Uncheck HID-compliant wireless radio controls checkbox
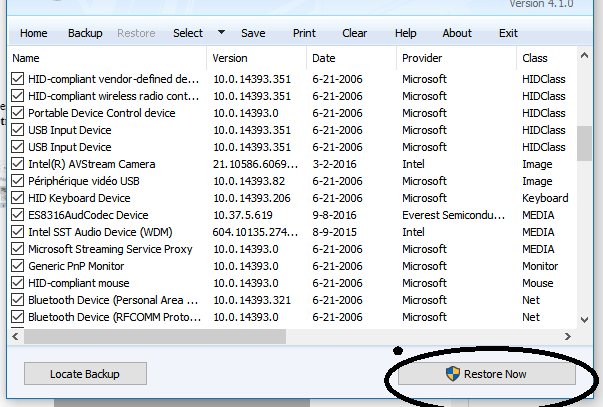This screenshot has width=603, height=407. pos(17,96)
